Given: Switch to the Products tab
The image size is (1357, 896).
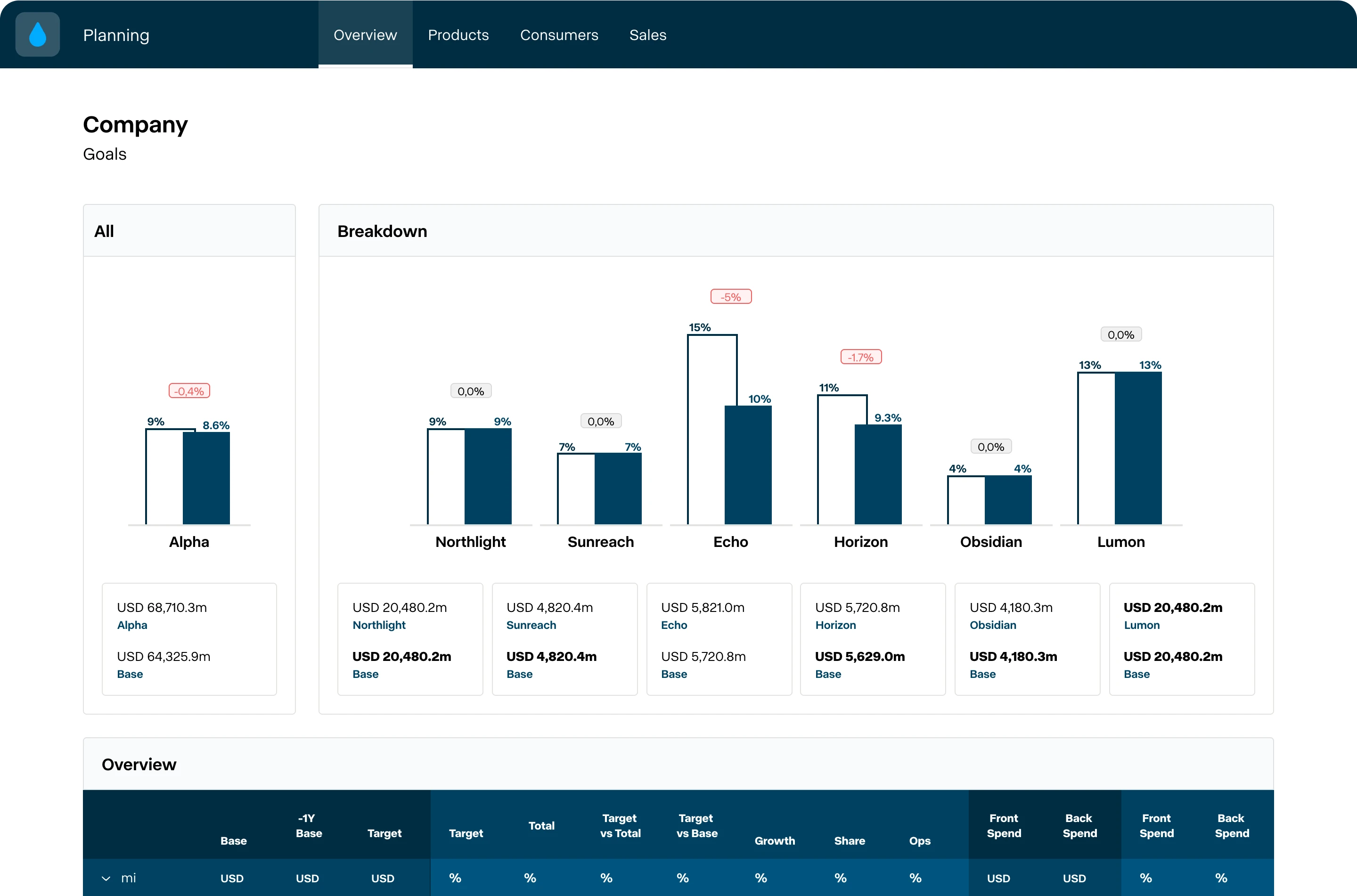Looking at the screenshot, I should (x=458, y=35).
